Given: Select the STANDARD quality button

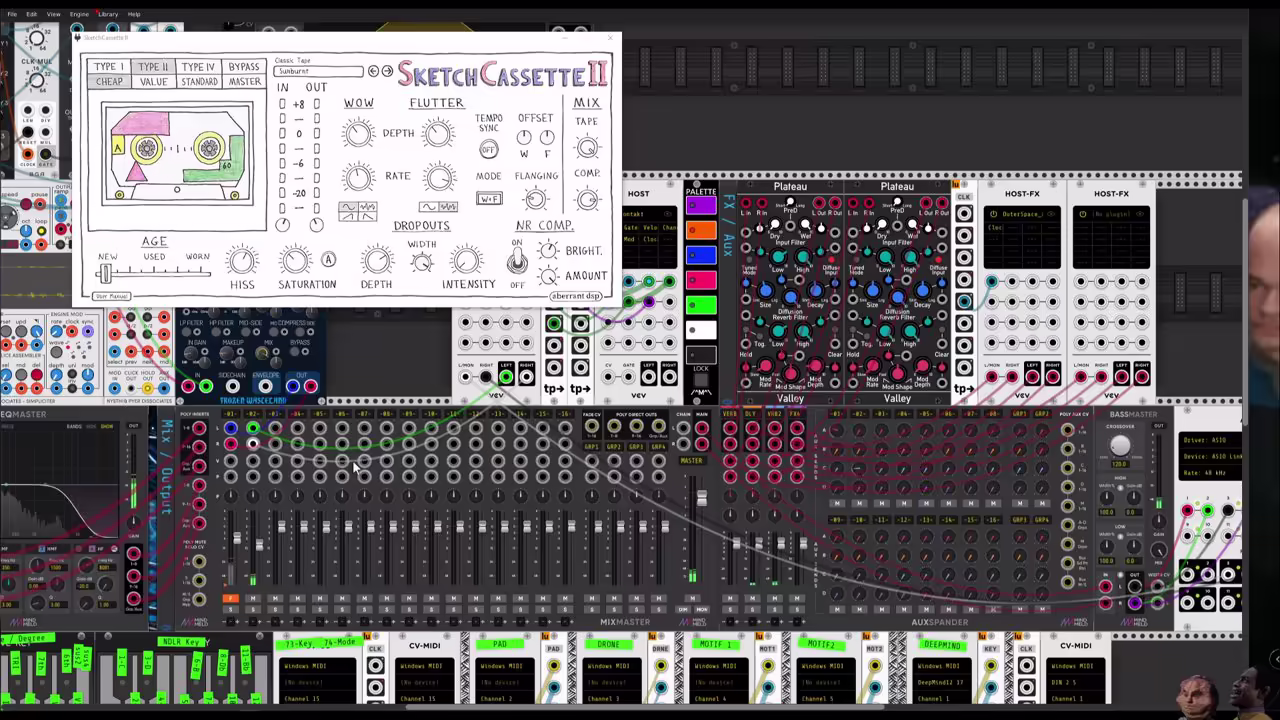Looking at the screenshot, I should click(198, 82).
